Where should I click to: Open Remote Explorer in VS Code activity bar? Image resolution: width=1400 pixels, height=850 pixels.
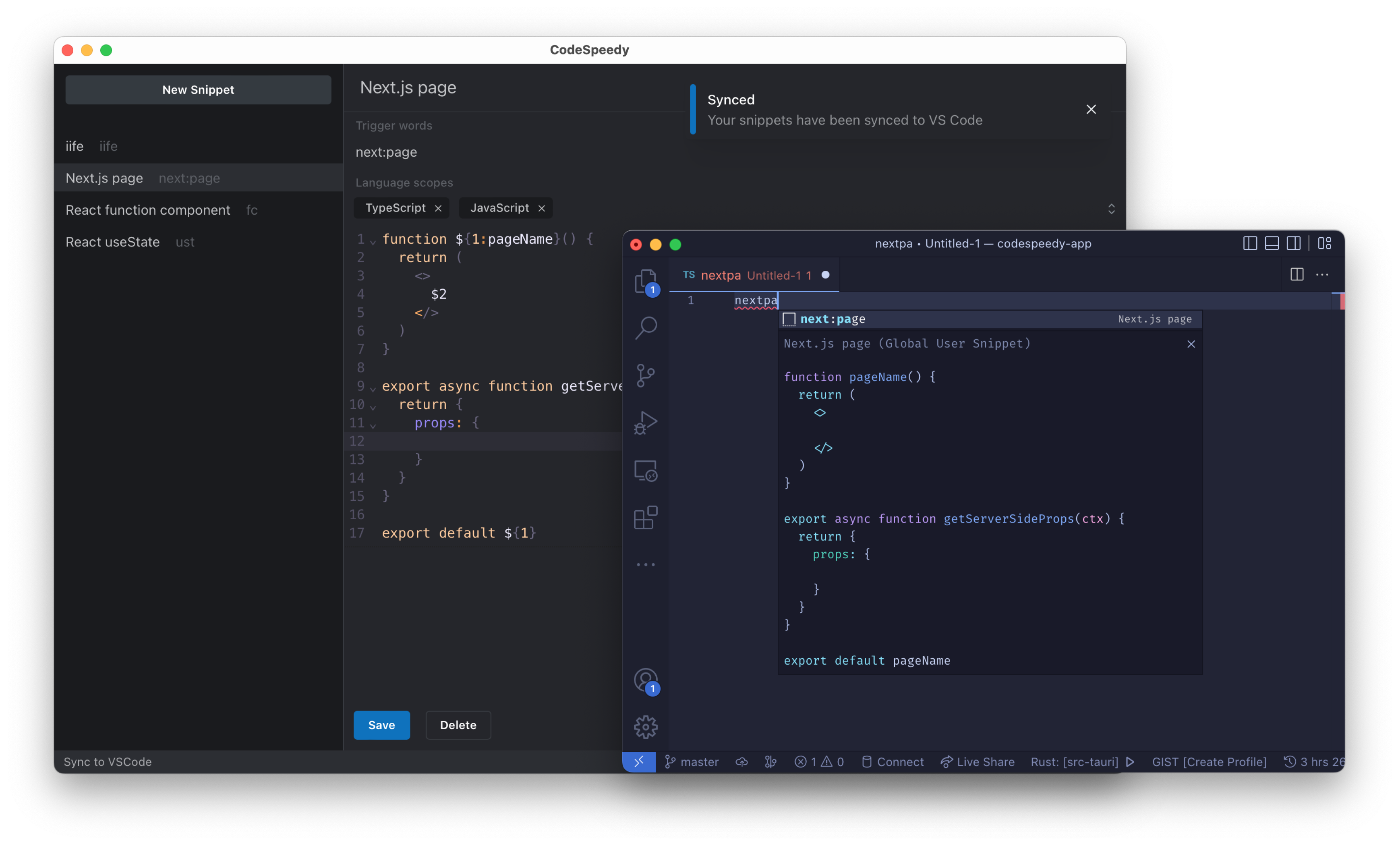point(646,471)
